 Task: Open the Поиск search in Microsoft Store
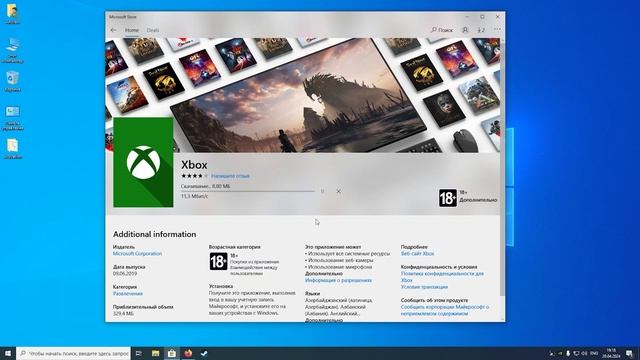click(x=442, y=30)
